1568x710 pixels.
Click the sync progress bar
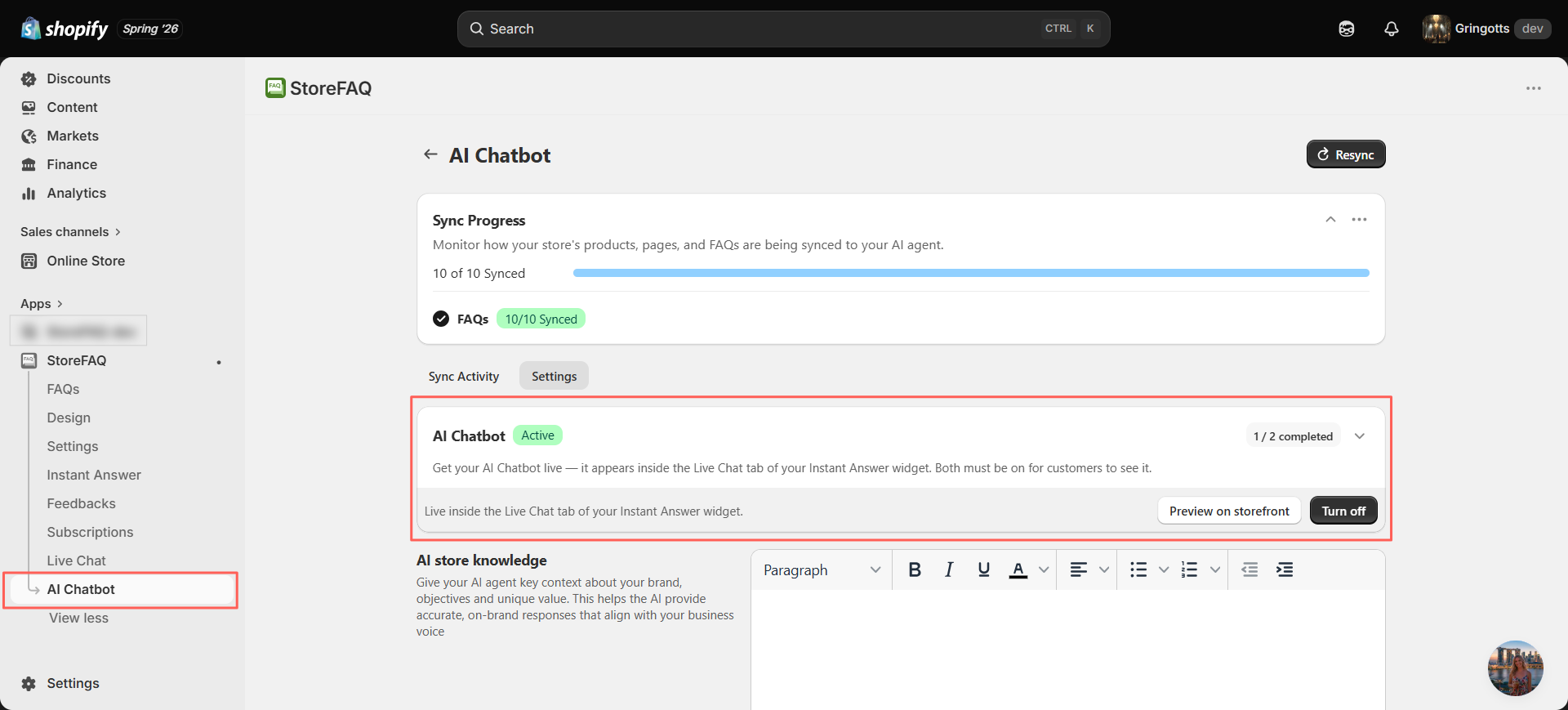tap(971, 273)
